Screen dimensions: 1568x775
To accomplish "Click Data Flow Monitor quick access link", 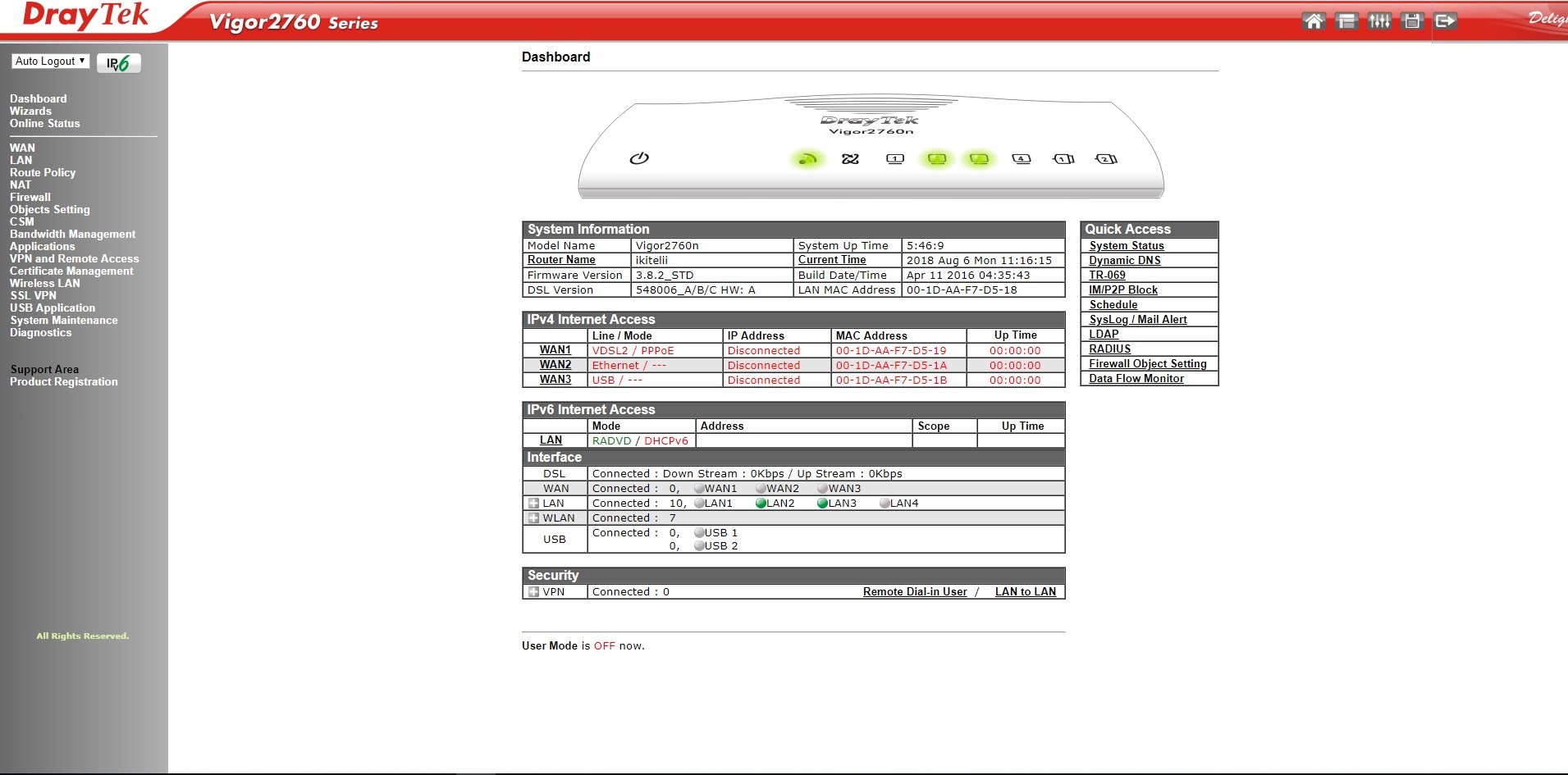I will 1136,379.
